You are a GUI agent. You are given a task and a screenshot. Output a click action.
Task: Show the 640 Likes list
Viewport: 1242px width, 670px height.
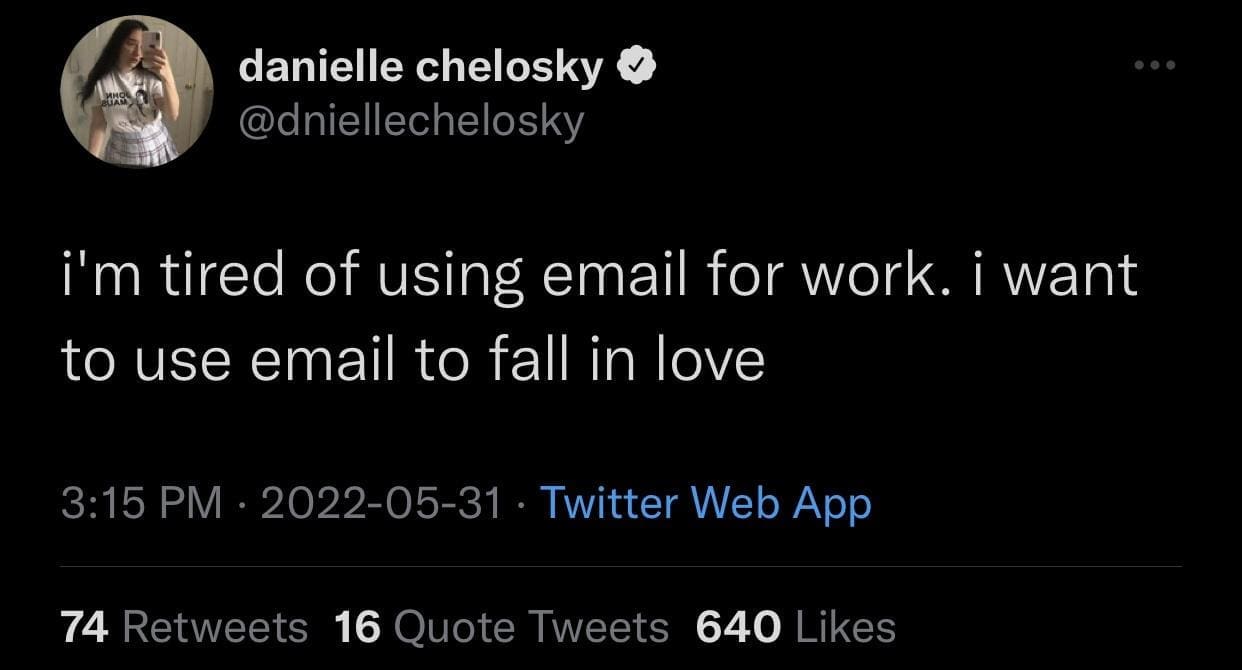tap(795, 627)
